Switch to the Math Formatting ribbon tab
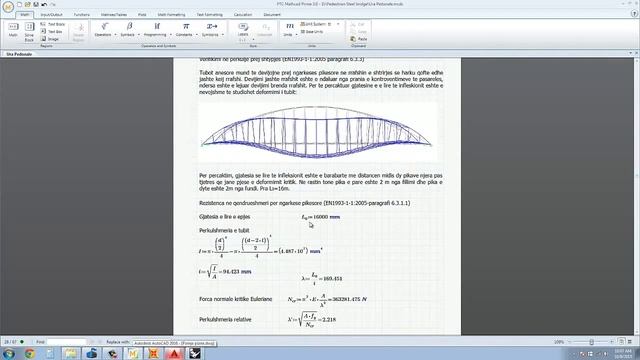This screenshot has width=640, height=360. 171,15
